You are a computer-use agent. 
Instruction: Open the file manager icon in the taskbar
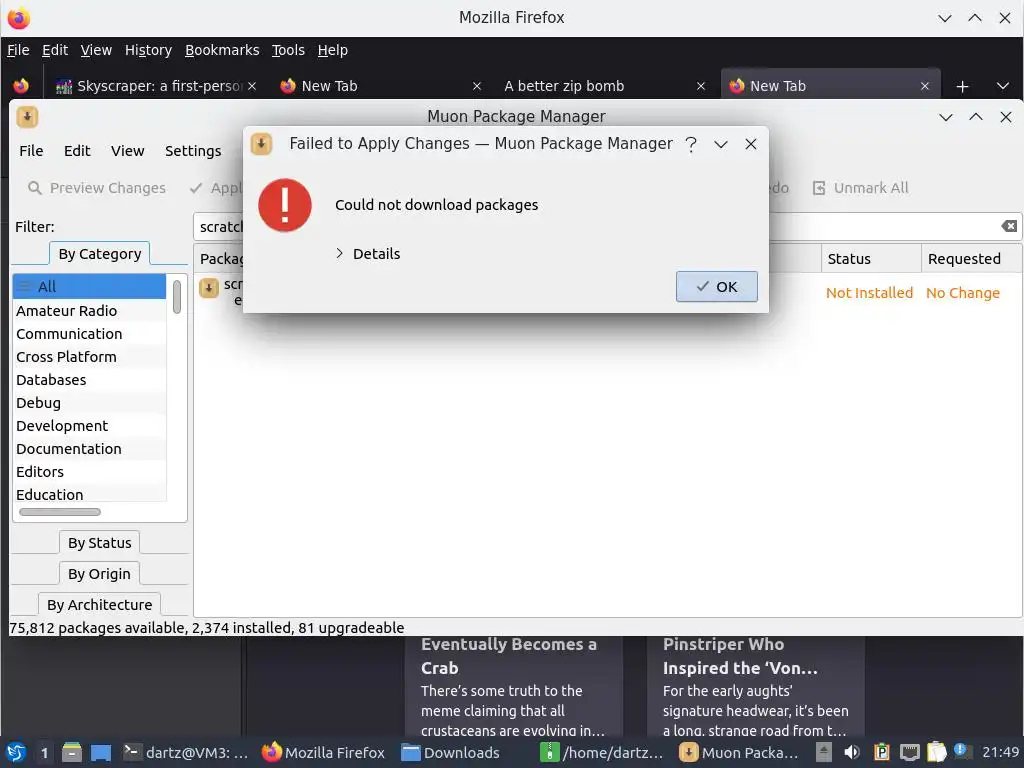point(72,752)
